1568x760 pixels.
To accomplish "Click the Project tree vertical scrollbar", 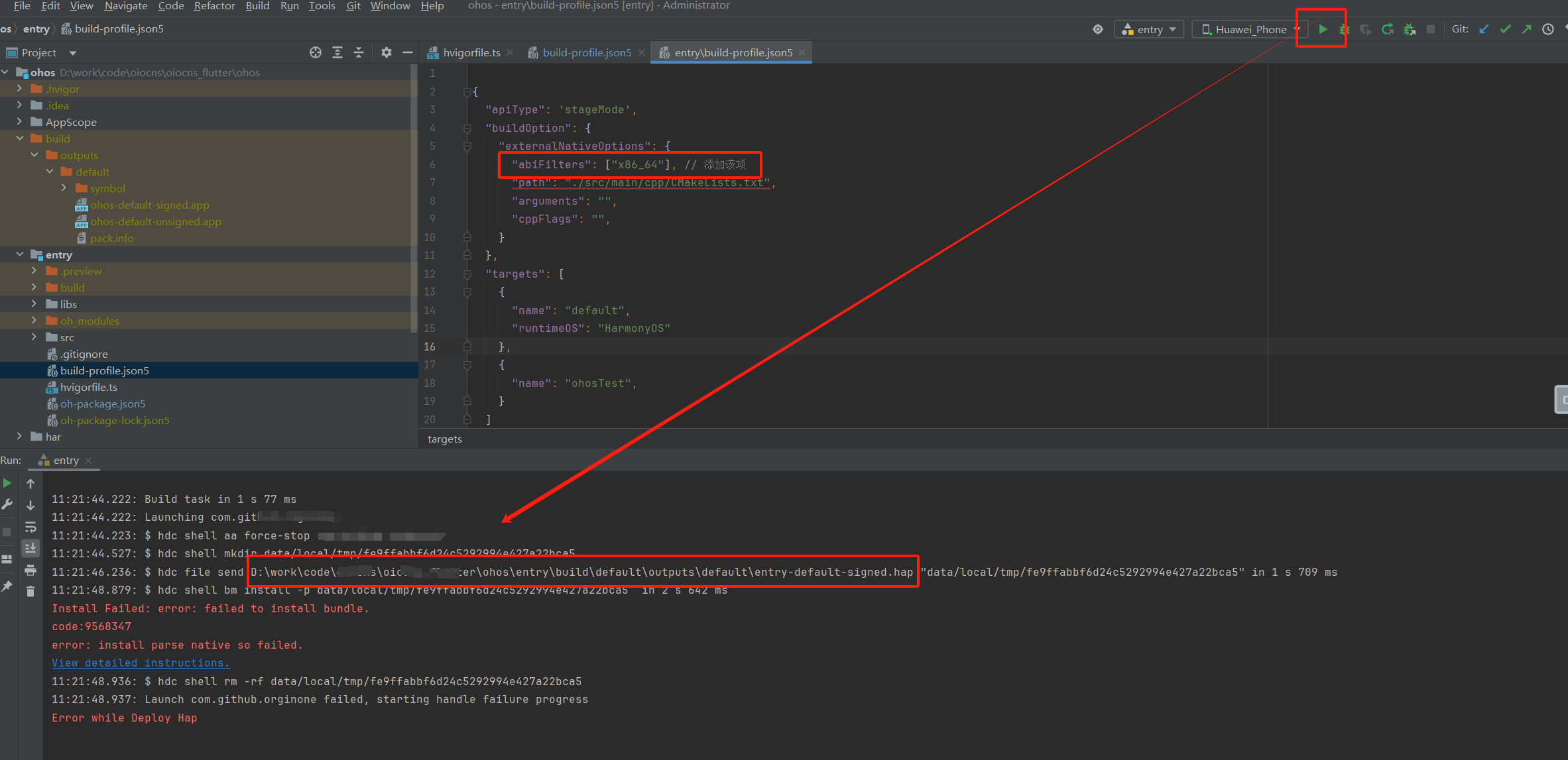I will pos(414,199).
